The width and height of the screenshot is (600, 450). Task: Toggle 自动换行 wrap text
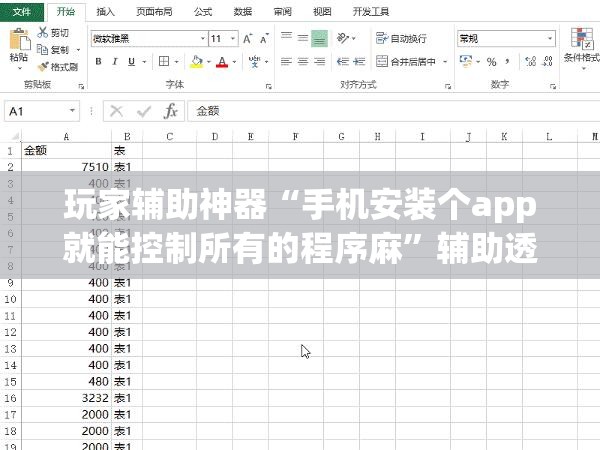point(401,38)
